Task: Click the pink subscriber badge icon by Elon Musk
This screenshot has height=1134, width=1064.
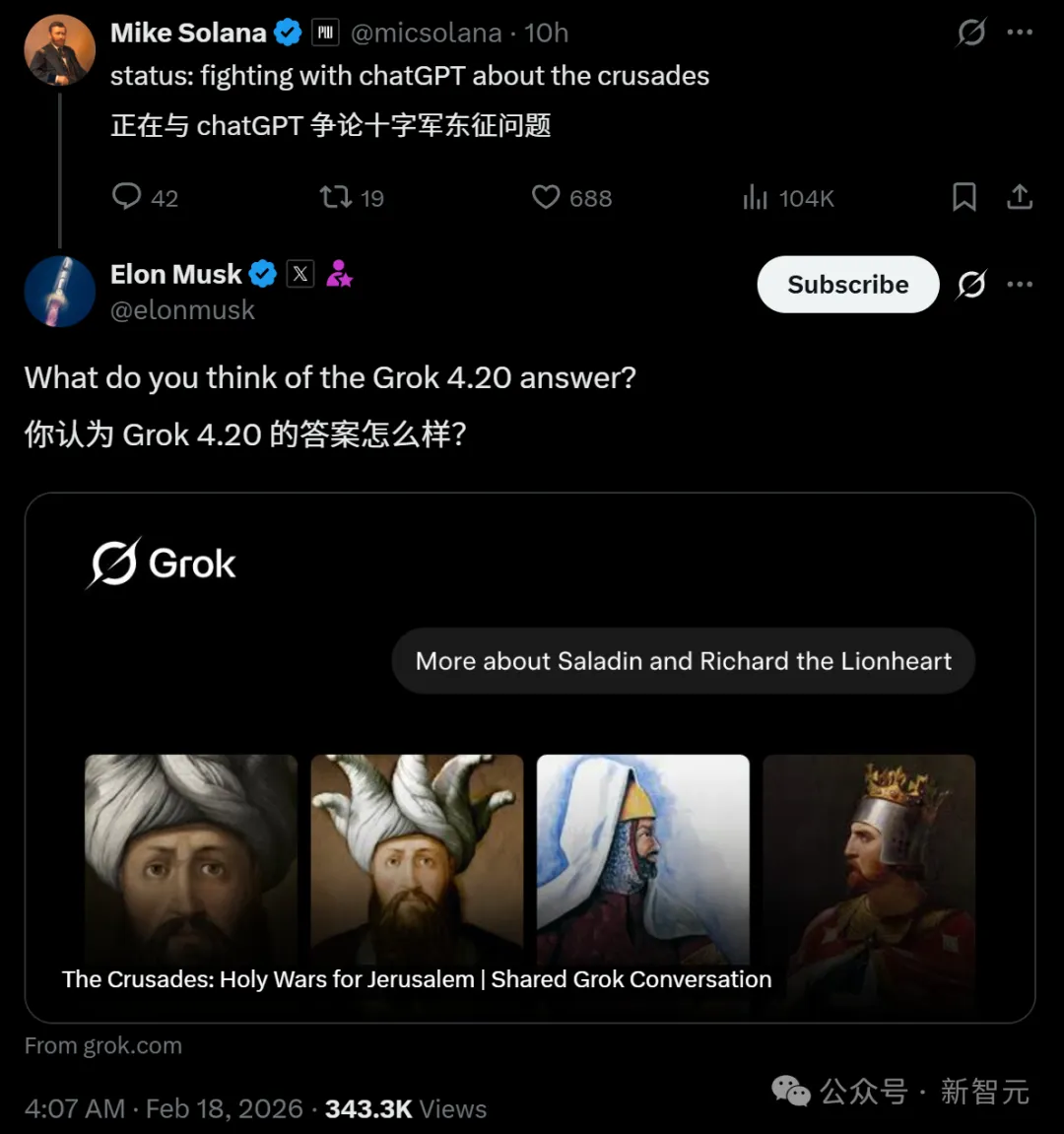Action: click(x=339, y=274)
